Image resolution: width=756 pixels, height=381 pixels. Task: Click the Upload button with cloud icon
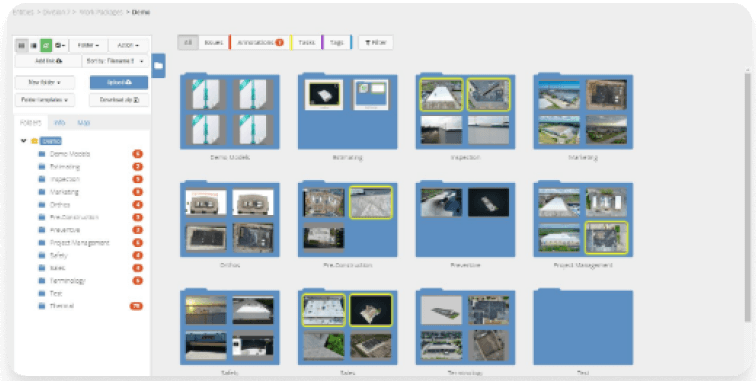tap(119, 82)
